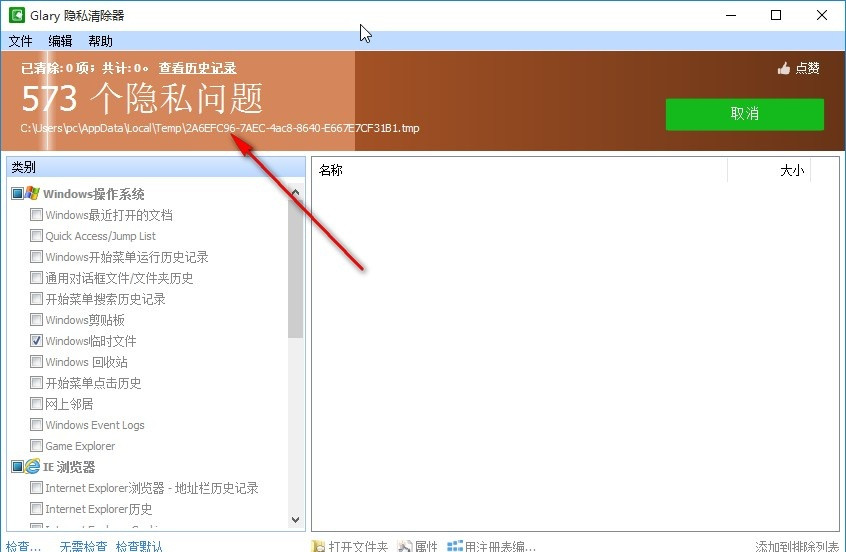846x552 pixels.
Task: Click the IE 浏览器 group label
Action: coord(69,467)
